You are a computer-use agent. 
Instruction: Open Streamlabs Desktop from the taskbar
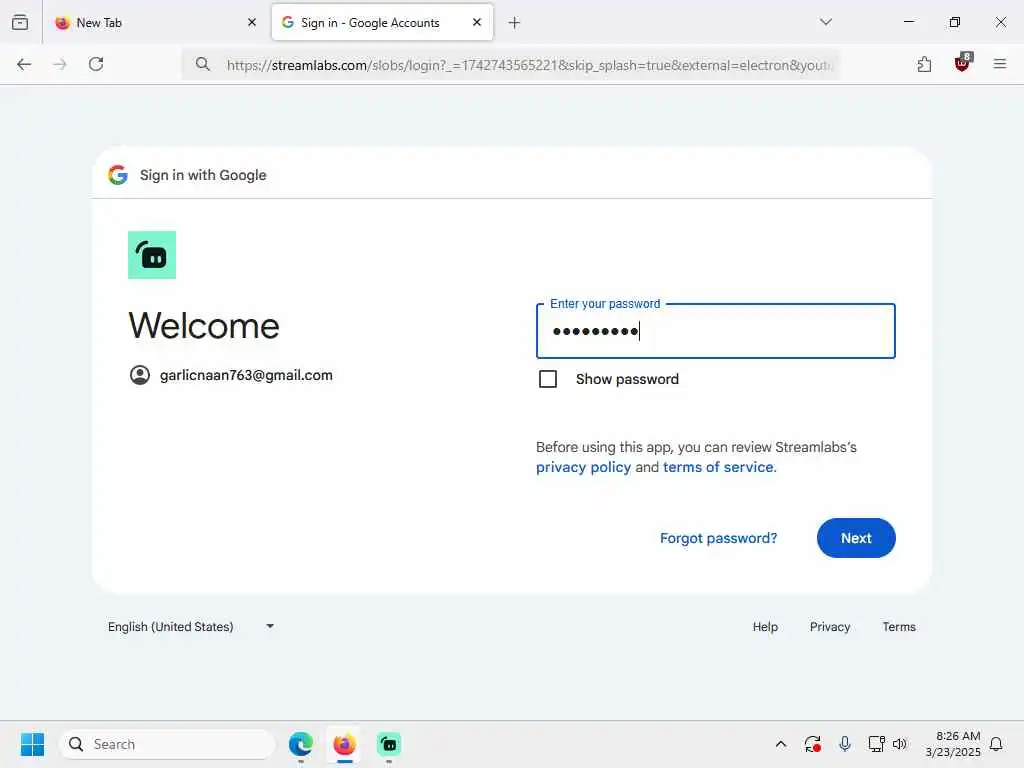pos(389,744)
